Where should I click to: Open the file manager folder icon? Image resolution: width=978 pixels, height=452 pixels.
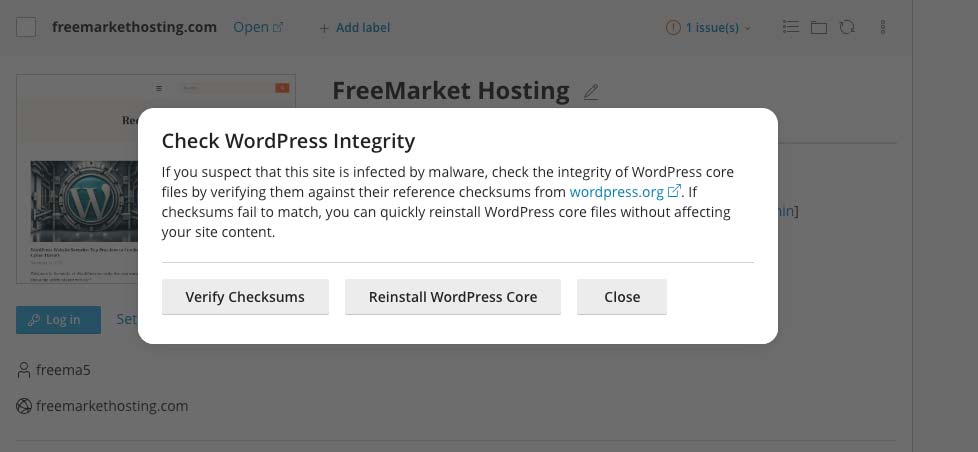pyautogui.click(x=819, y=27)
